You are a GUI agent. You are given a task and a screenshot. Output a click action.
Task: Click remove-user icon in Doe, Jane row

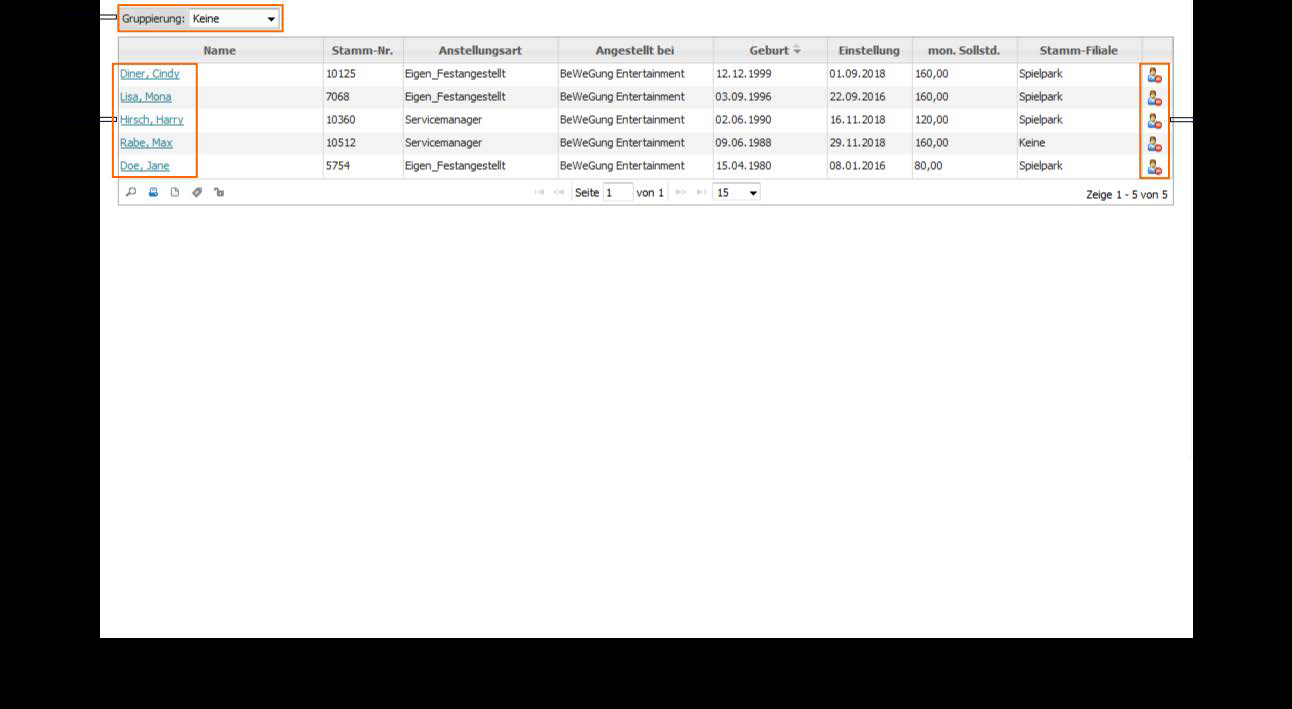click(x=1154, y=167)
